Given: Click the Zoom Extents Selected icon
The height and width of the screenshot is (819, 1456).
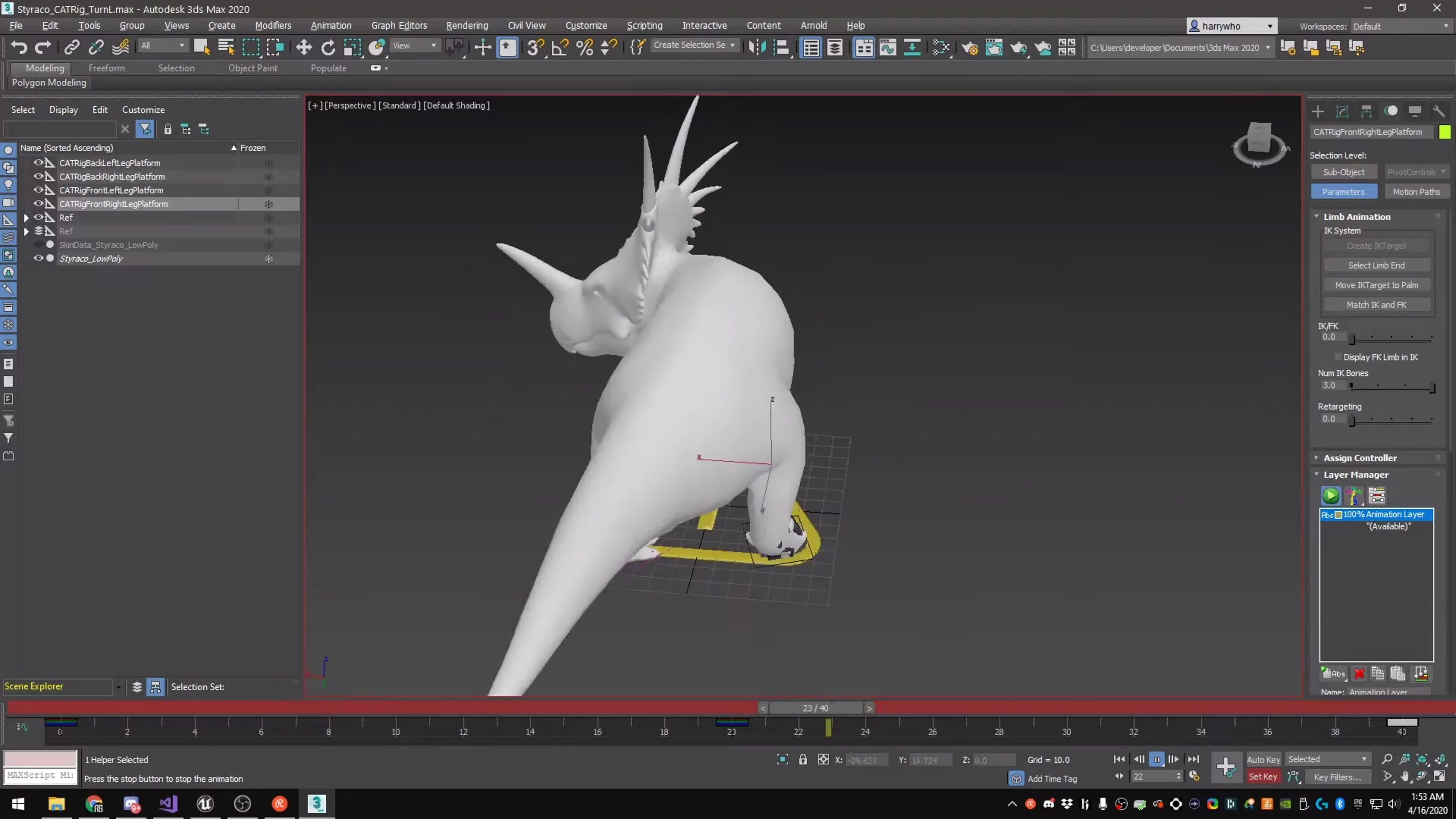Looking at the screenshot, I should coord(1422,759).
